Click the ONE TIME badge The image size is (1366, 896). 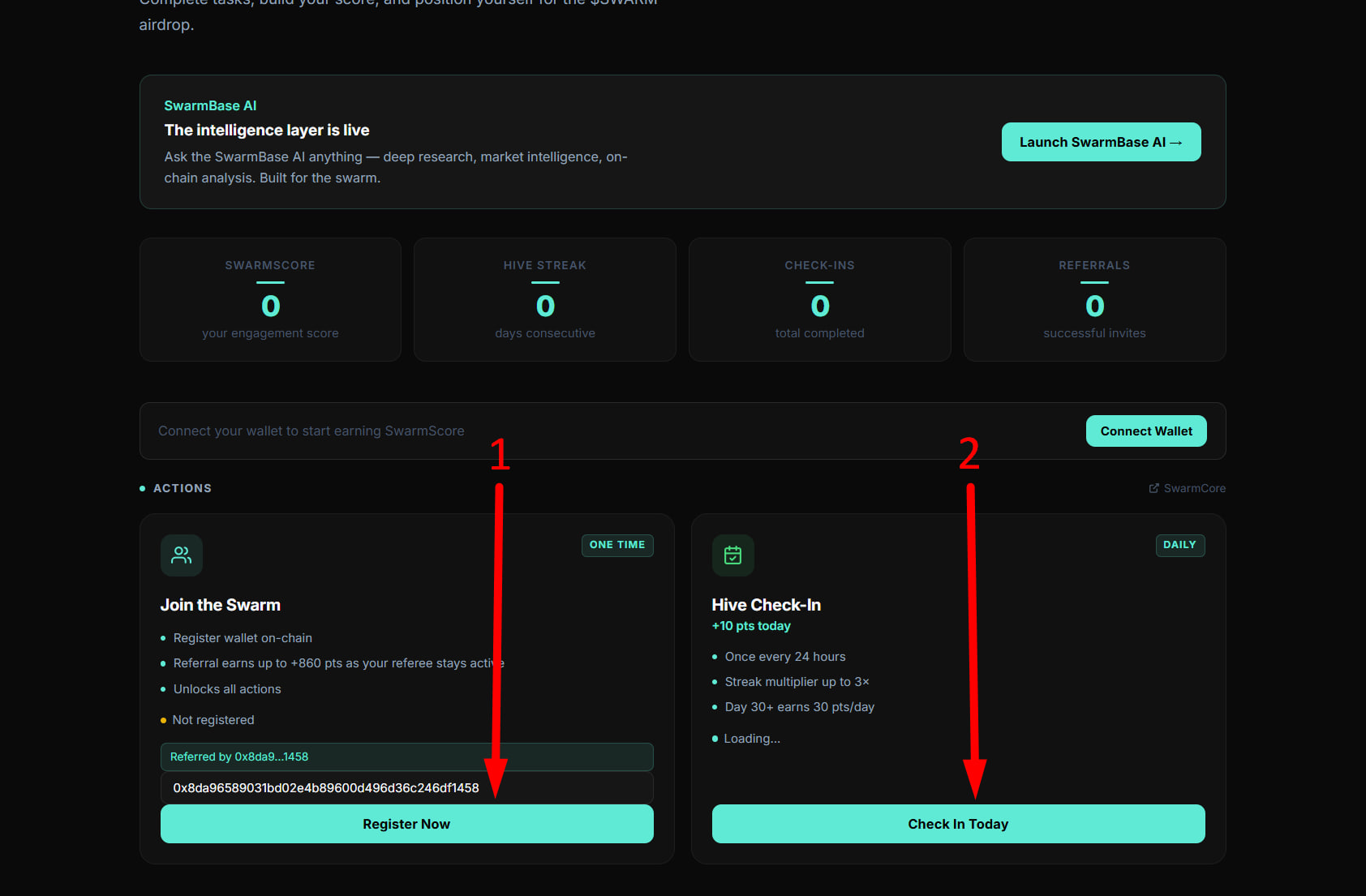point(617,545)
